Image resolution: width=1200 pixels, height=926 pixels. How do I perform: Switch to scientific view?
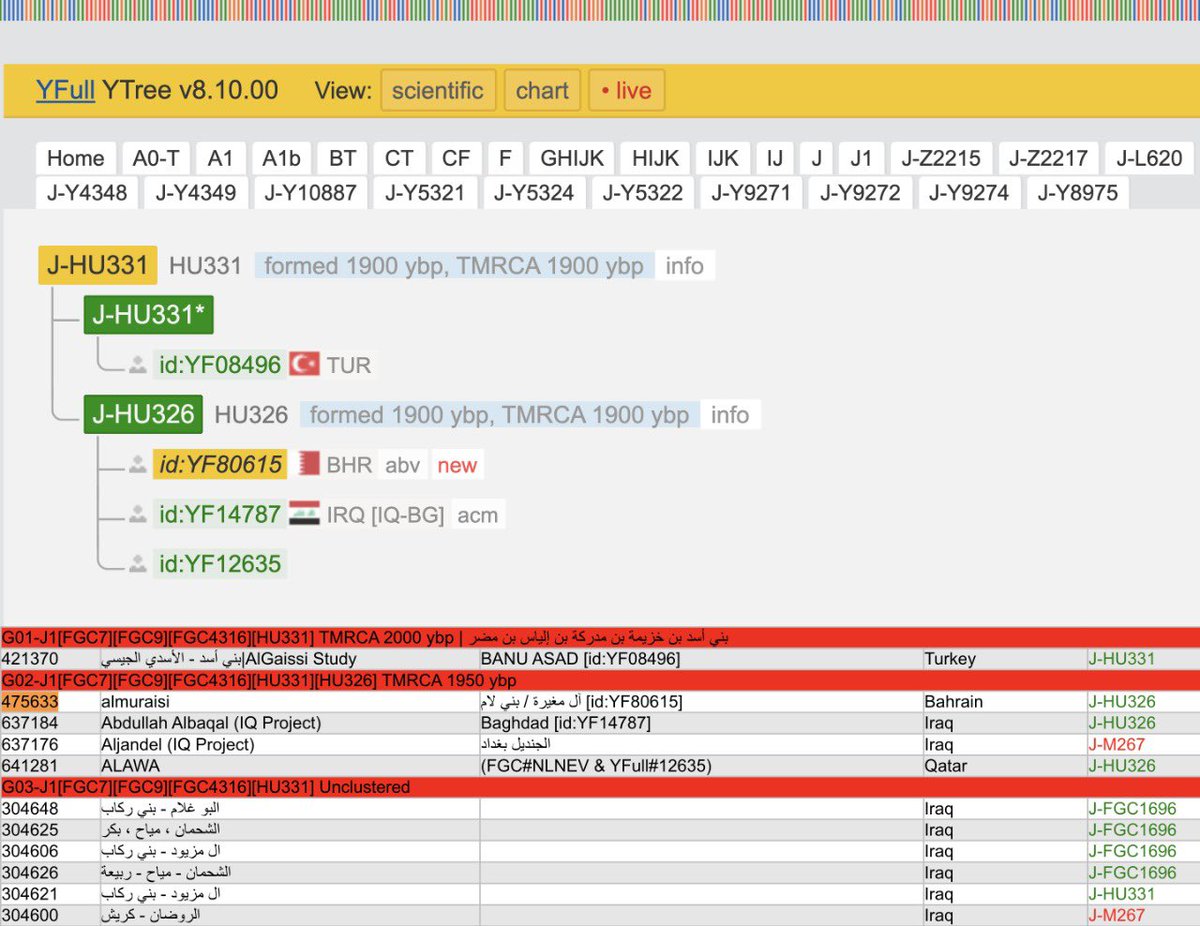pos(438,91)
